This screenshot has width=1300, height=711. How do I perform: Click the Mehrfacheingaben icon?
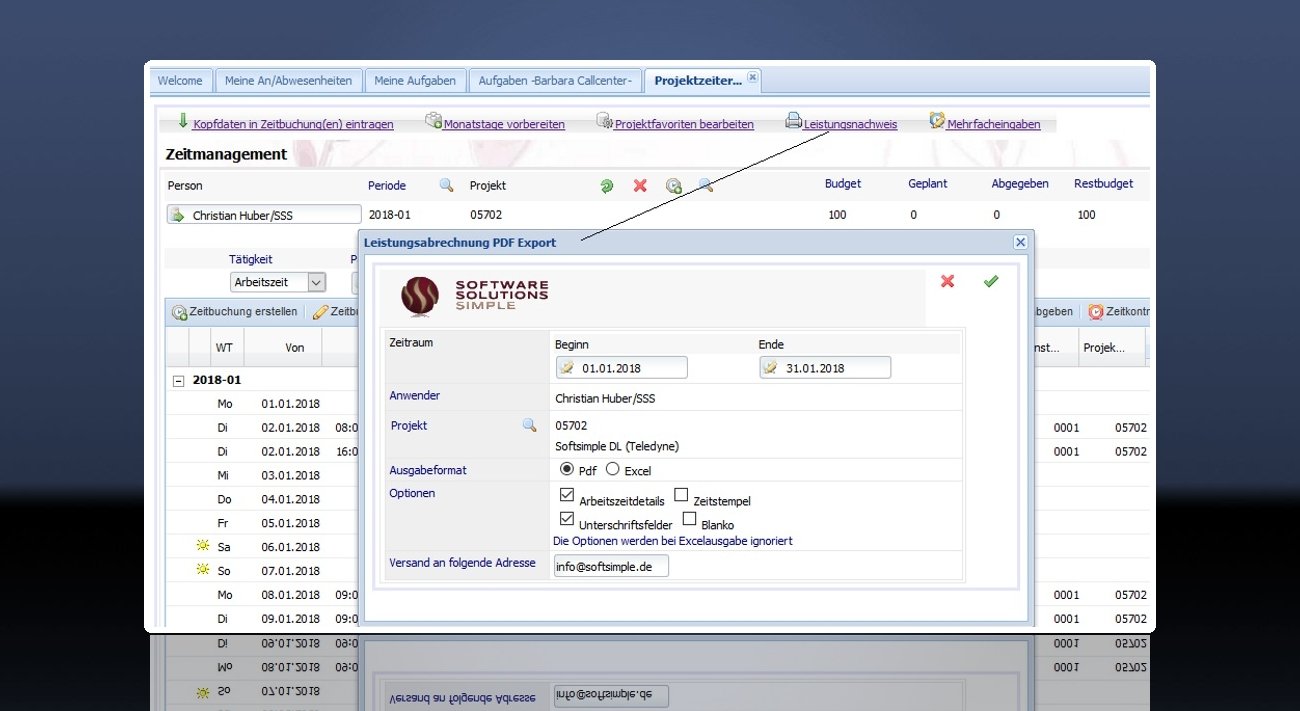tap(937, 121)
